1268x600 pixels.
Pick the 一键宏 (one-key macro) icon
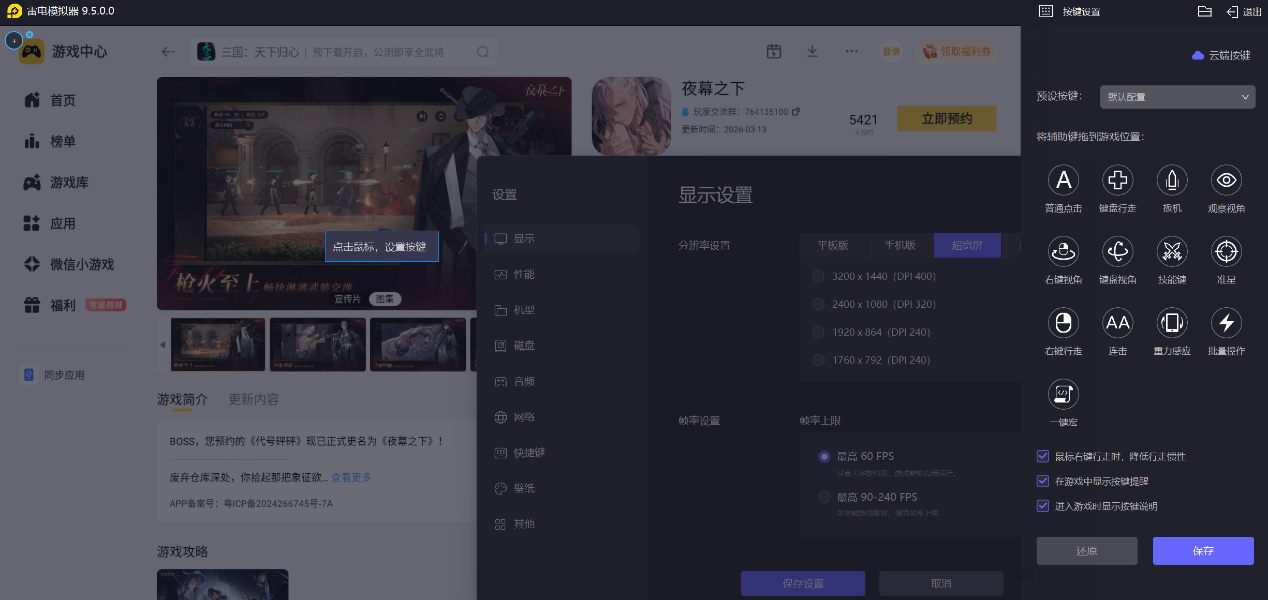(1063, 394)
